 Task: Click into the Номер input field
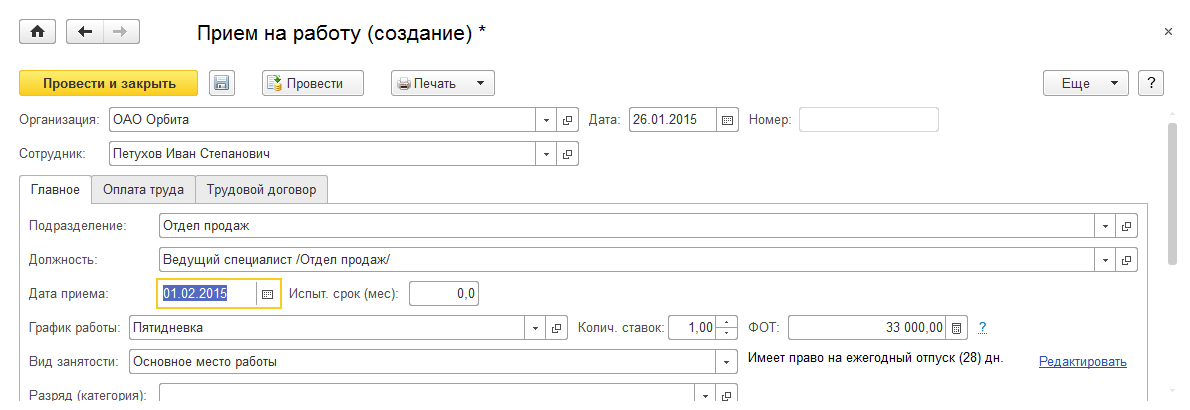coord(868,120)
